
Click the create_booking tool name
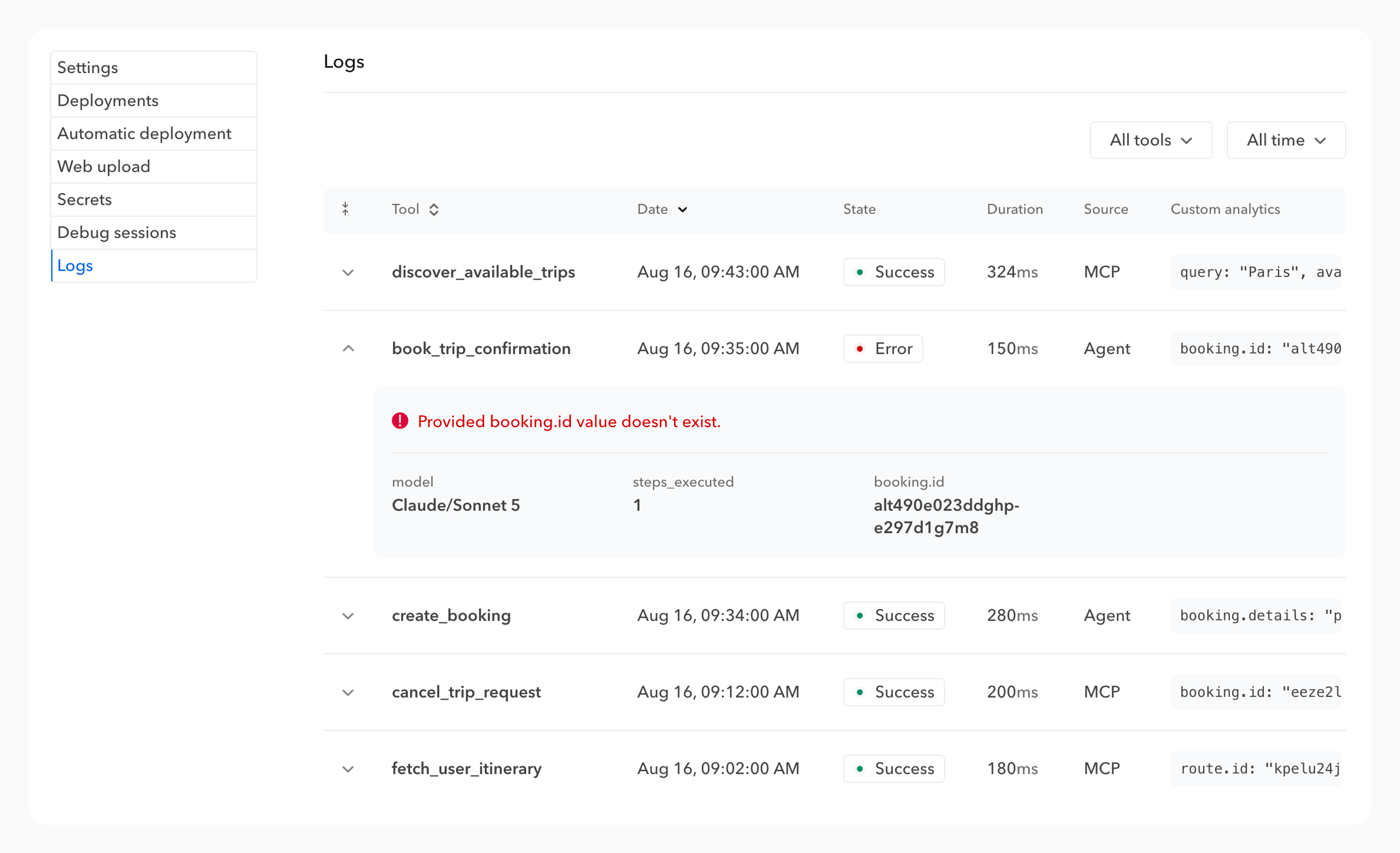click(x=451, y=616)
